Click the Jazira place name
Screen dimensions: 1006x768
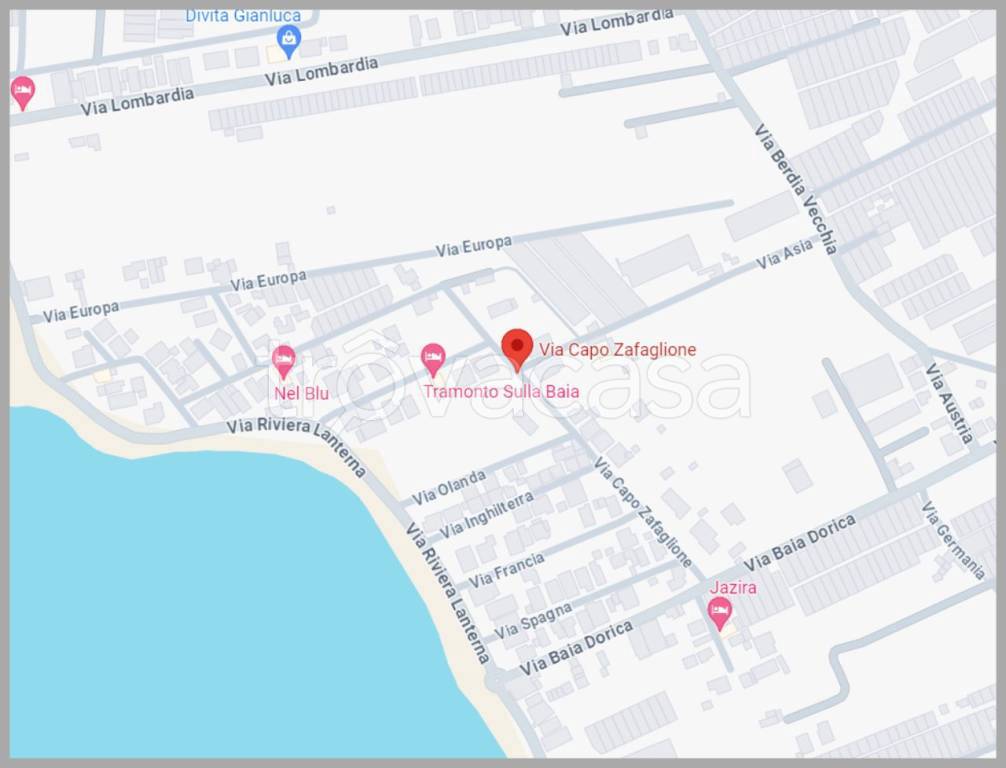pyautogui.click(x=733, y=587)
